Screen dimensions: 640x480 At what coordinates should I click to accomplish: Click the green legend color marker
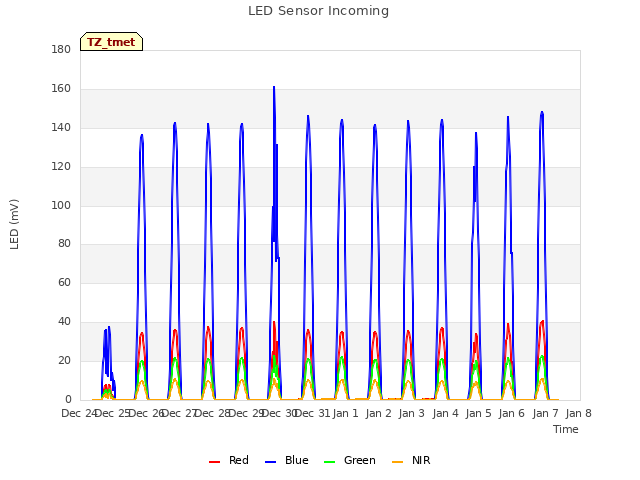(329, 462)
